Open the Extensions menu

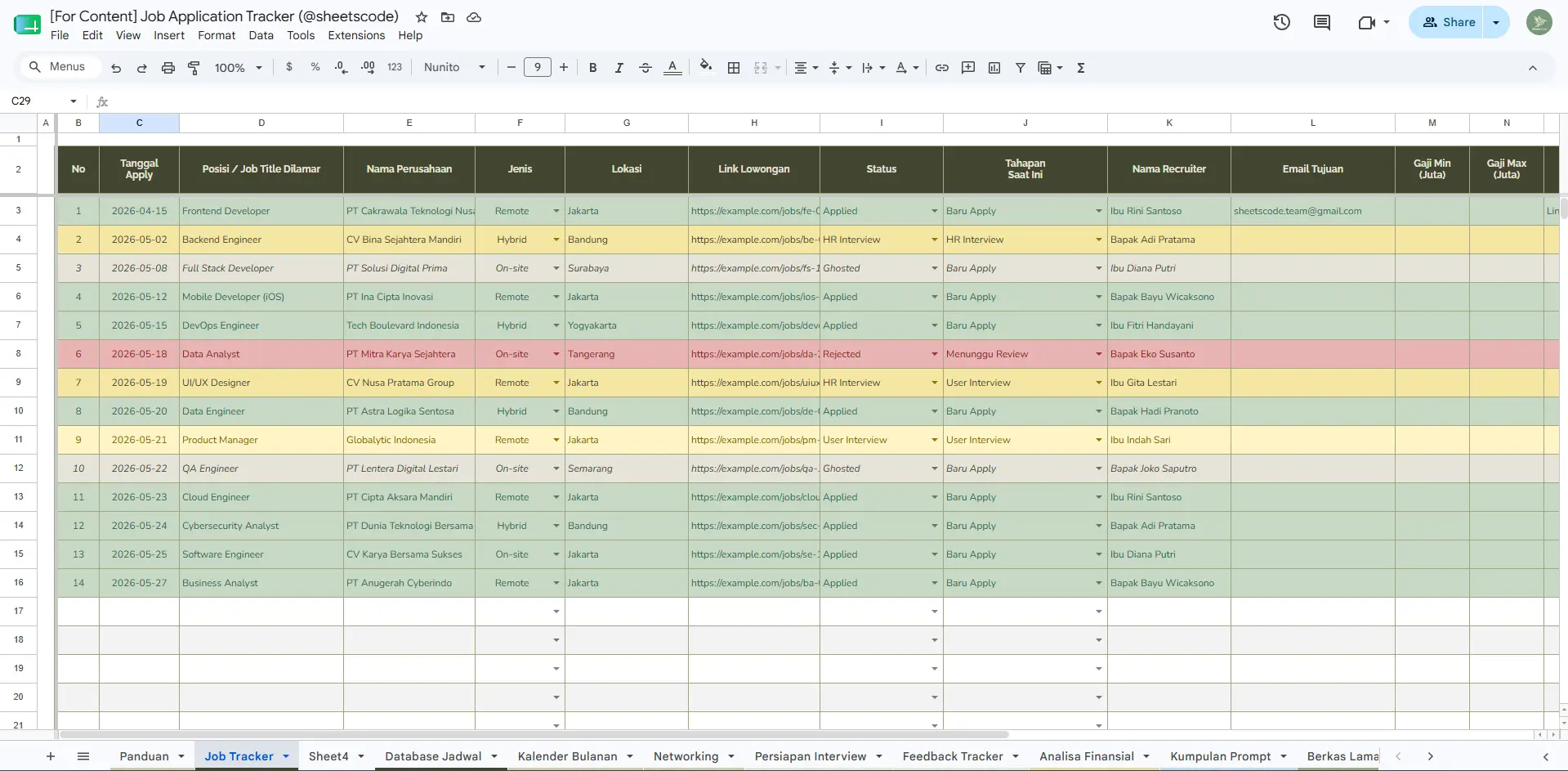(356, 35)
